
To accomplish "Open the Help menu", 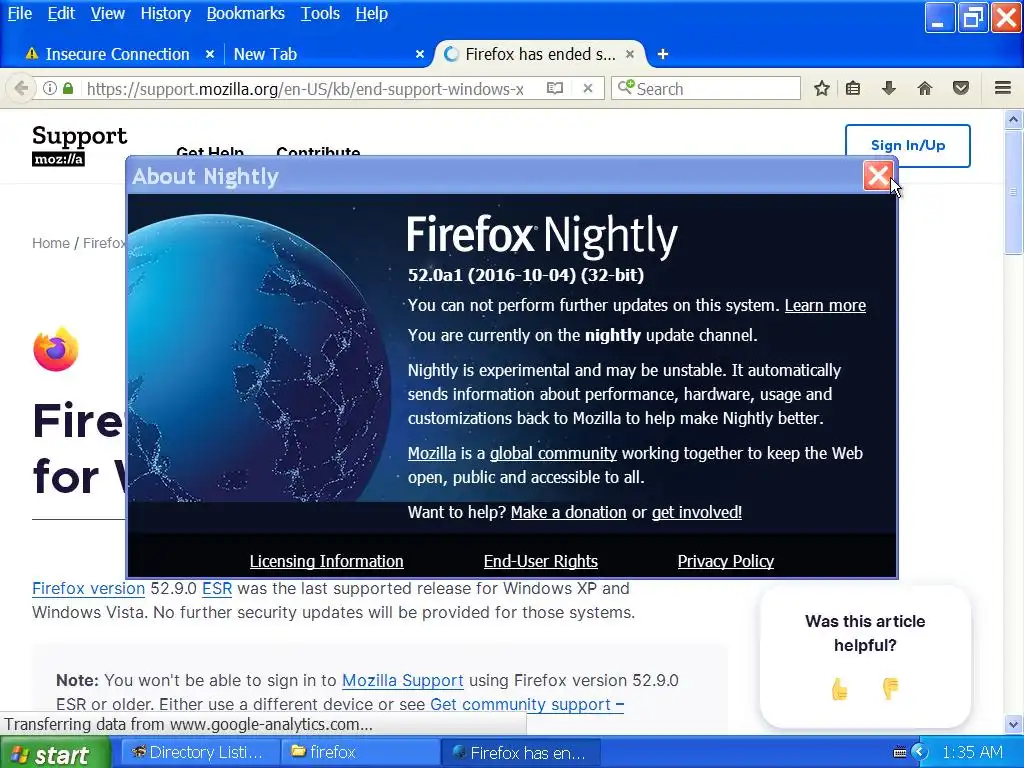I will click(372, 13).
